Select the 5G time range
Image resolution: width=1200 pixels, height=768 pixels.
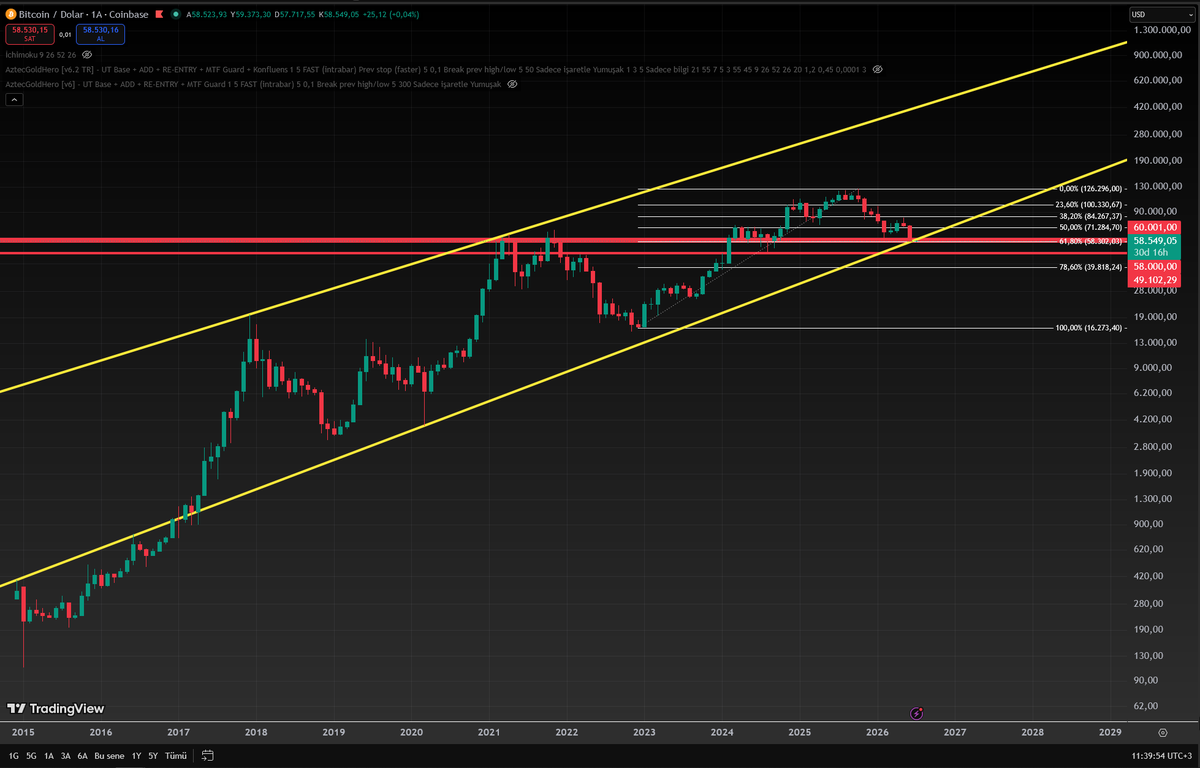[30, 755]
